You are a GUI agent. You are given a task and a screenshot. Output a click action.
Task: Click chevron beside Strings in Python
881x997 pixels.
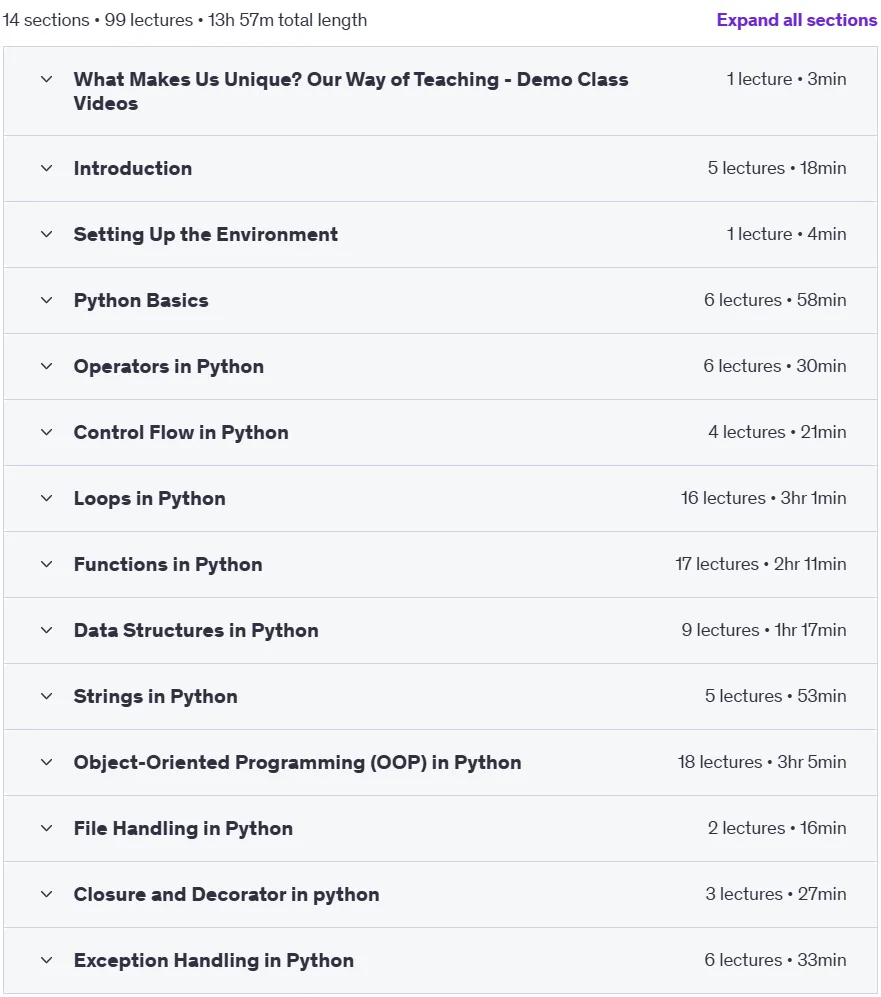[x=46, y=696]
